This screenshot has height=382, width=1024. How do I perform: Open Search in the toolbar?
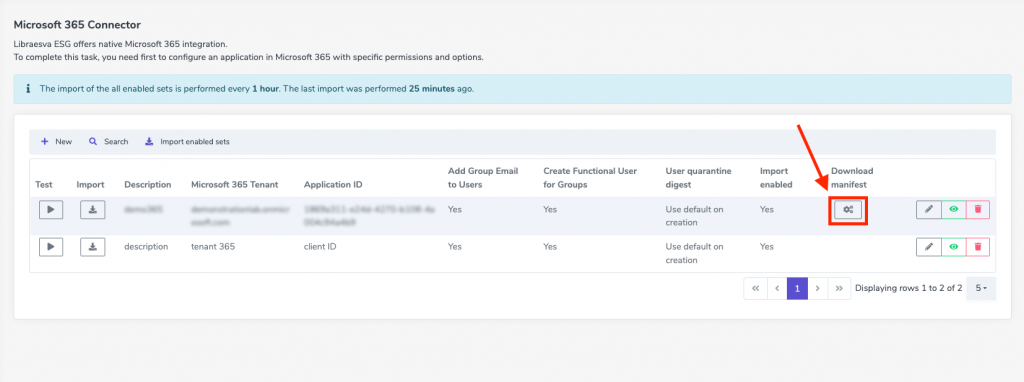pos(108,142)
